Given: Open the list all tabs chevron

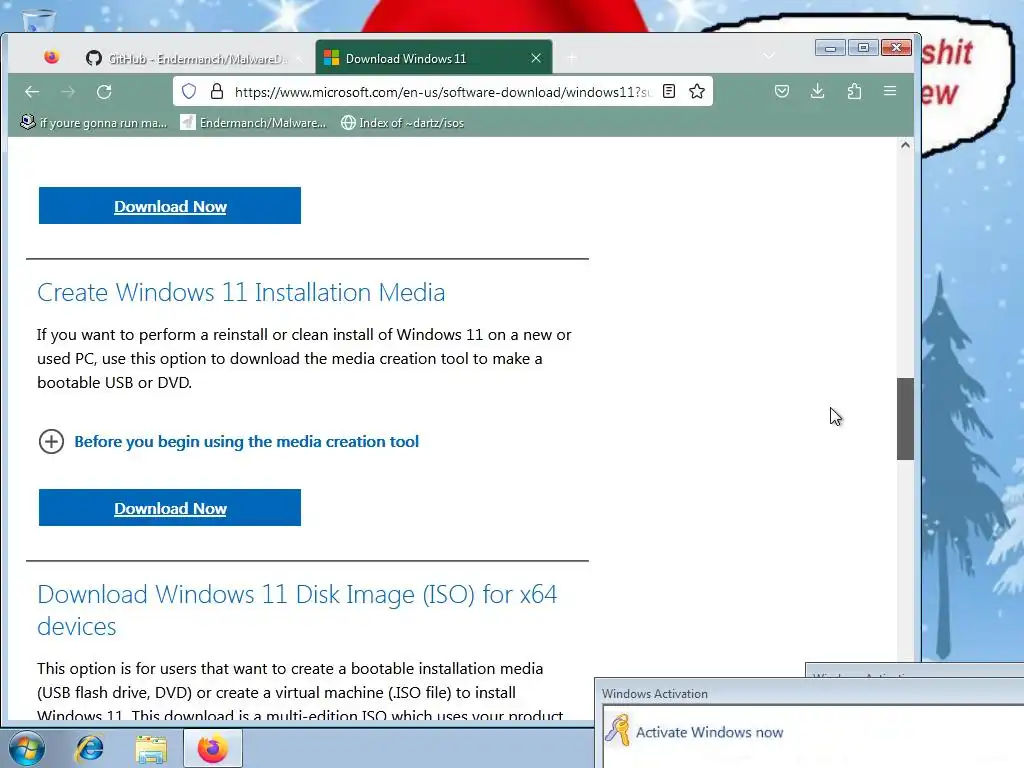Looking at the screenshot, I should point(769,56).
